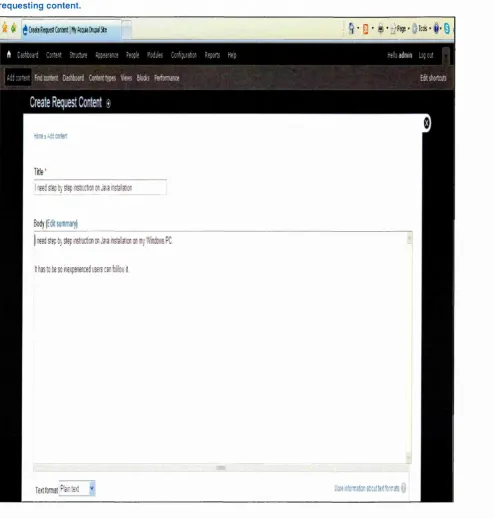Click the Content types shortcut
Screen dimensions: 494x519
tap(102, 78)
